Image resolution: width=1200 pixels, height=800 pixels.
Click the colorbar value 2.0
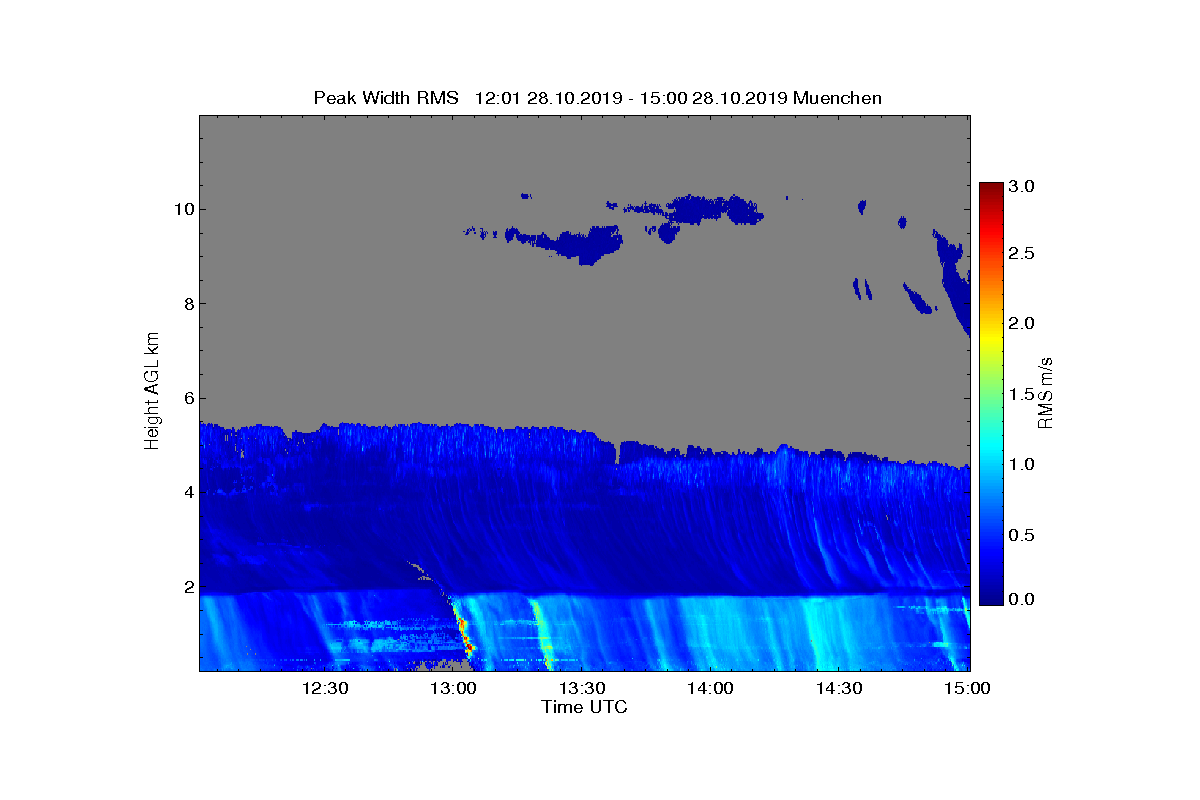pyautogui.click(x=1021, y=323)
